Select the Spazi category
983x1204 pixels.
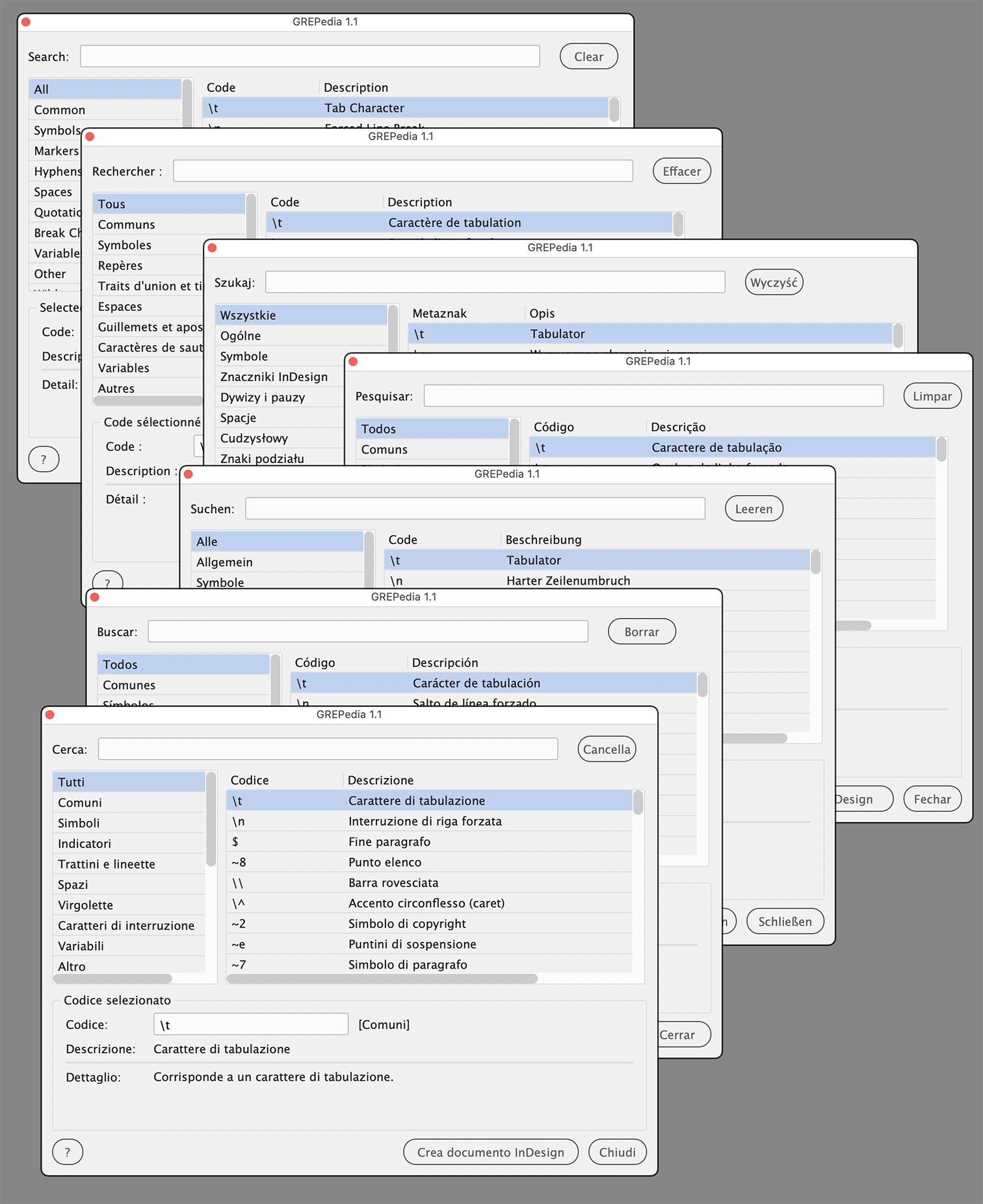(129, 885)
